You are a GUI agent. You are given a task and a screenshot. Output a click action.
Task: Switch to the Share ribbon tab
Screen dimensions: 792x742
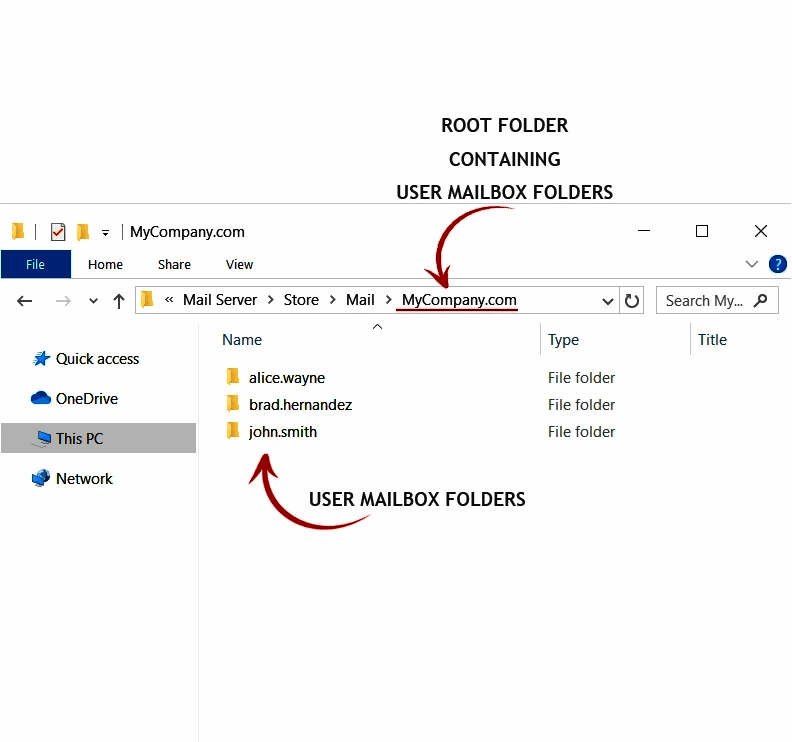174,265
